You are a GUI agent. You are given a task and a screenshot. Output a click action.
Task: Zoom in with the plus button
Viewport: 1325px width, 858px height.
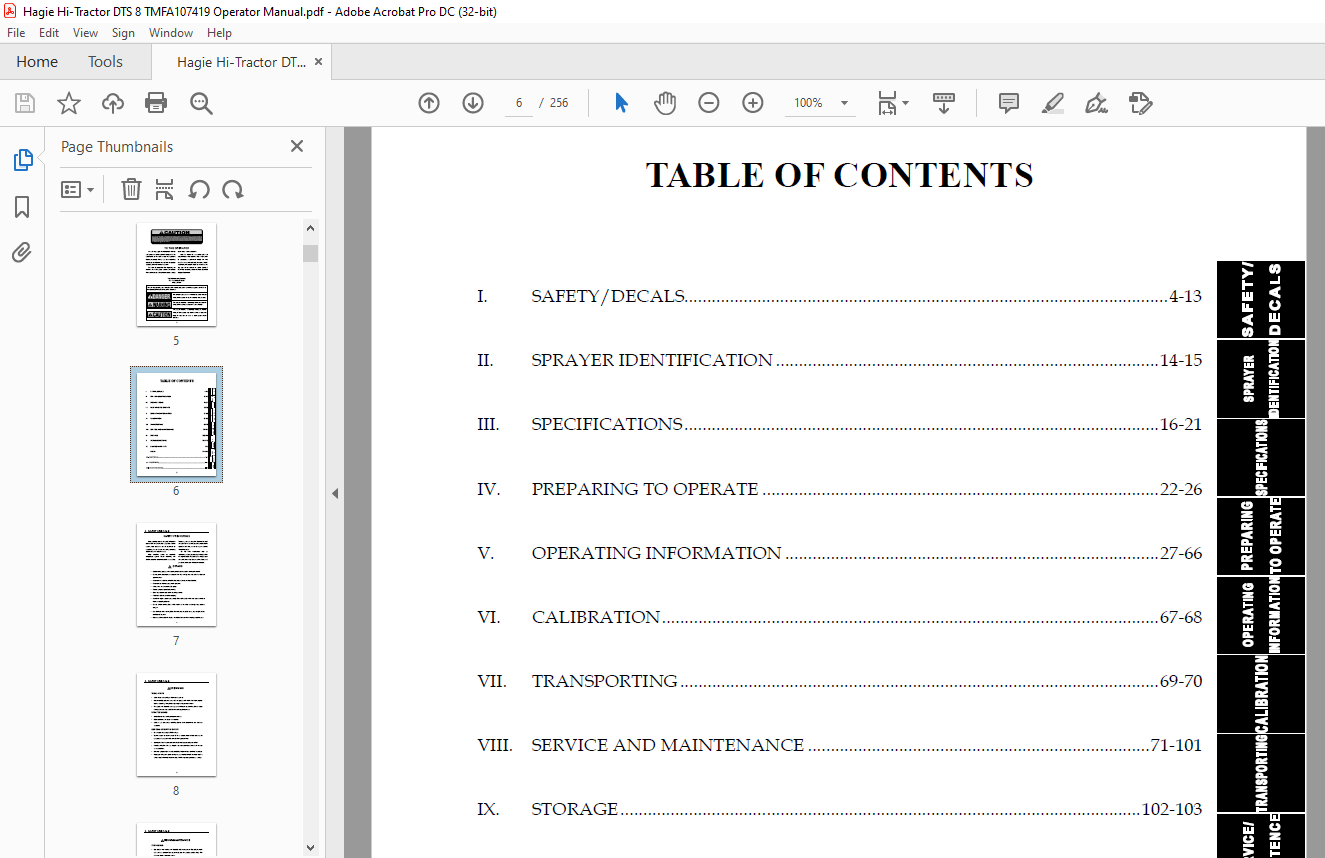click(753, 103)
